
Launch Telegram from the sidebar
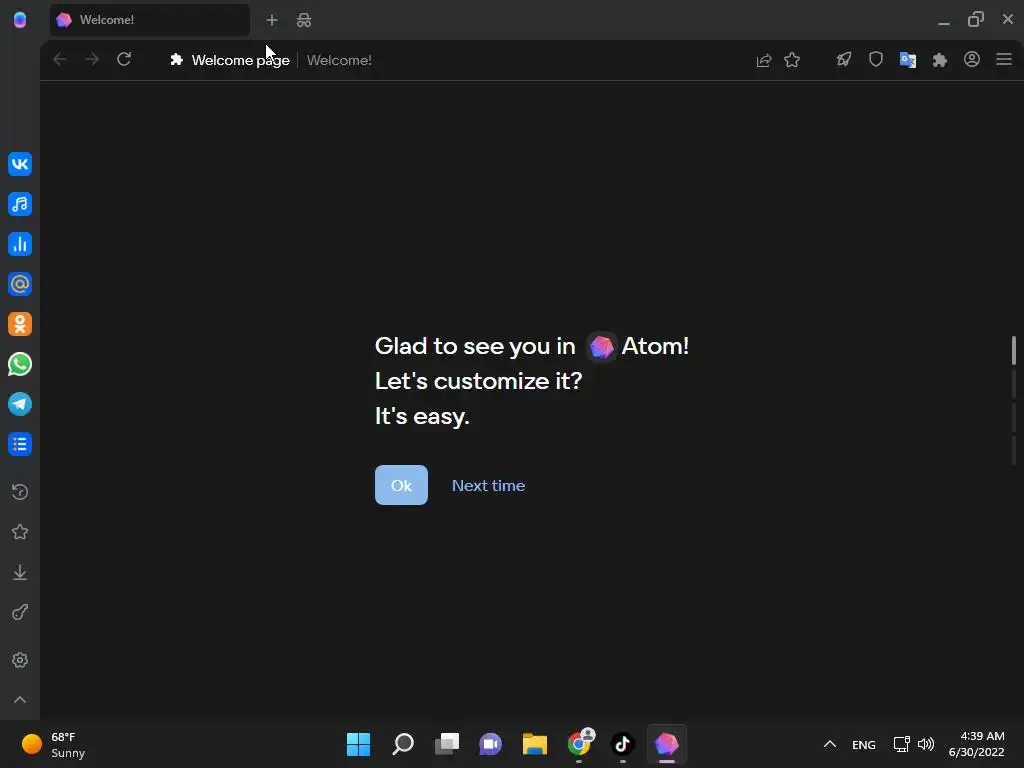(20, 404)
